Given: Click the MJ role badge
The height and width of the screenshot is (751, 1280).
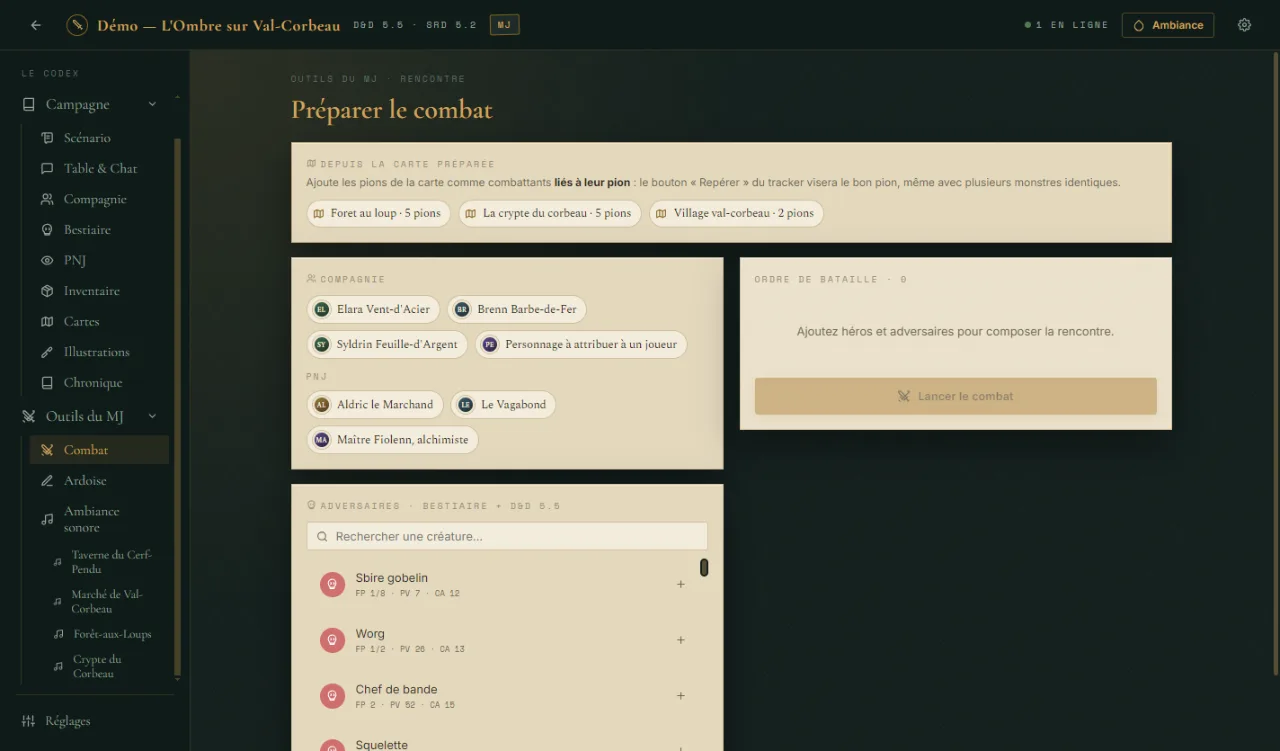Looking at the screenshot, I should 504,25.
